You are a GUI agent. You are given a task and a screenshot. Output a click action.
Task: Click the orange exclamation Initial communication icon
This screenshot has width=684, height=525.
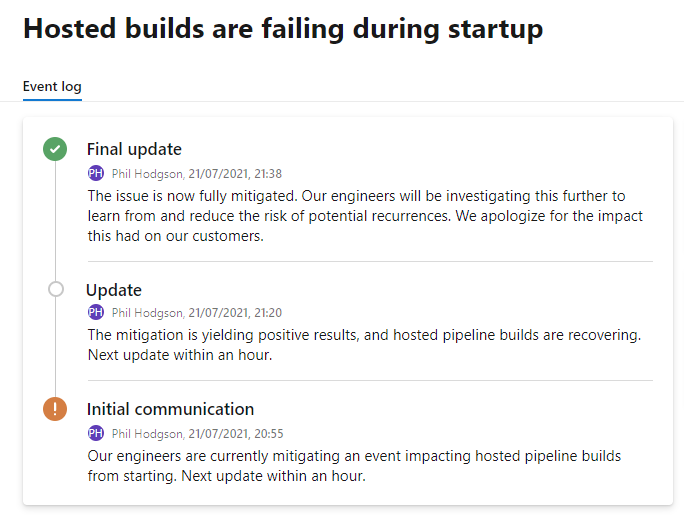pyautogui.click(x=55, y=409)
